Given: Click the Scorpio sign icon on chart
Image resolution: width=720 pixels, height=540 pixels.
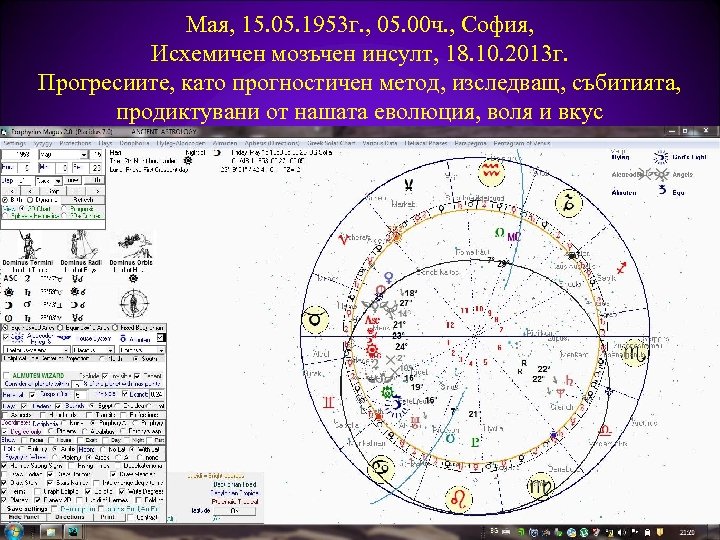Looking at the screenshot, I should (635, 354).
